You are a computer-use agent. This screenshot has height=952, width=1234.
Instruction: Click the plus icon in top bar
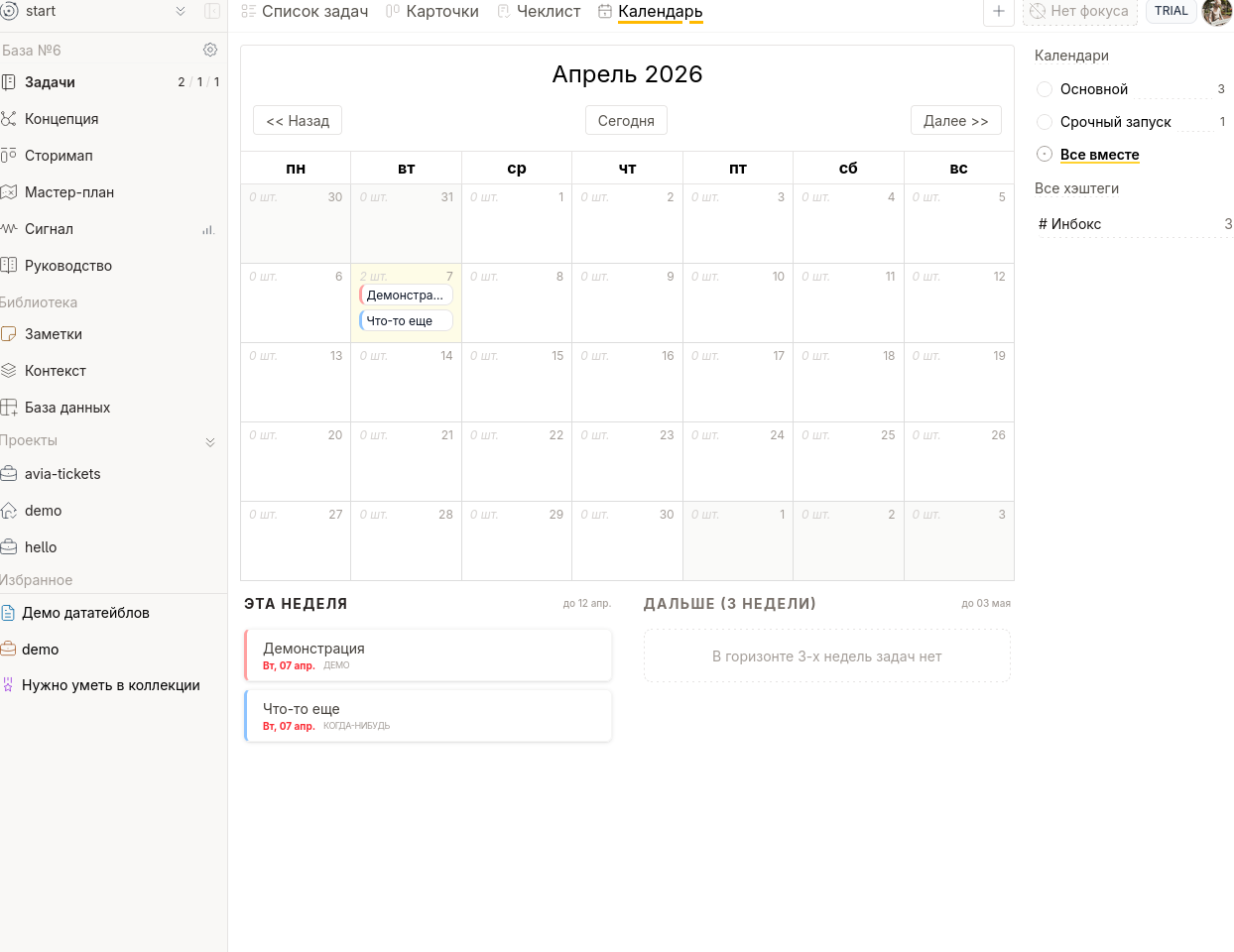tap(998, 11)
